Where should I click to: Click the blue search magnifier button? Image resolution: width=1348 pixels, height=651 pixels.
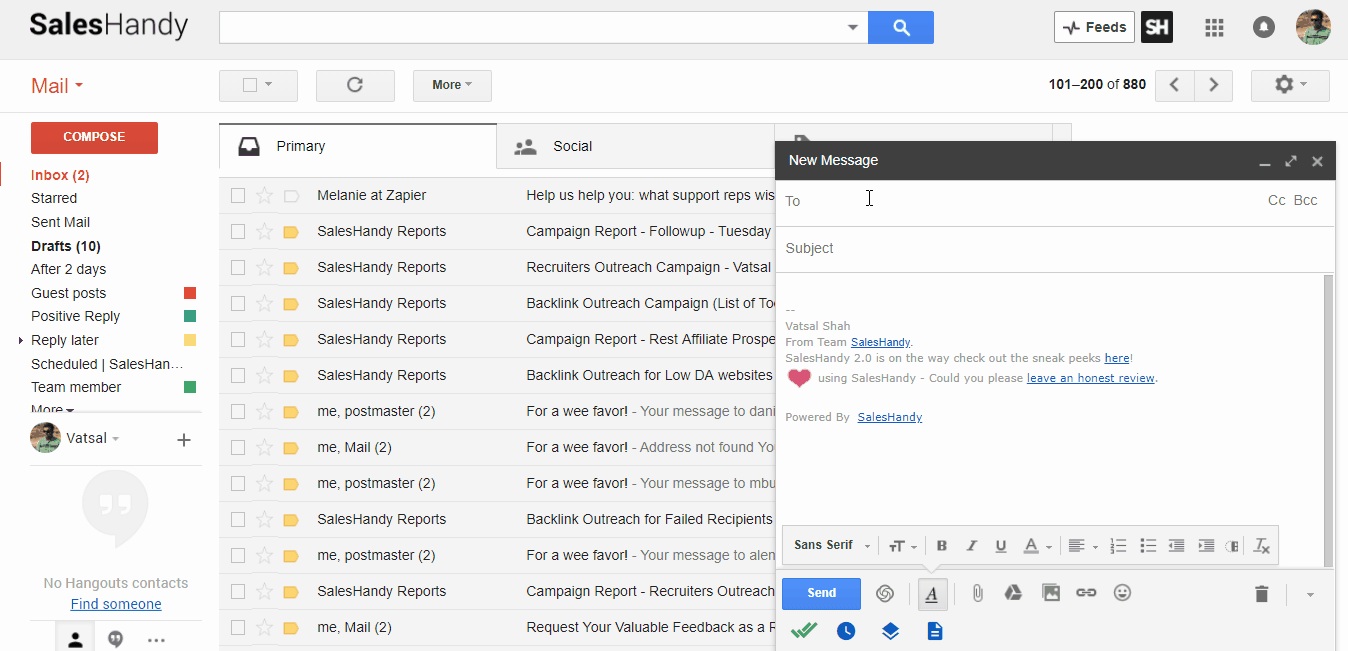pyautogui.click(x=901, y=27)
